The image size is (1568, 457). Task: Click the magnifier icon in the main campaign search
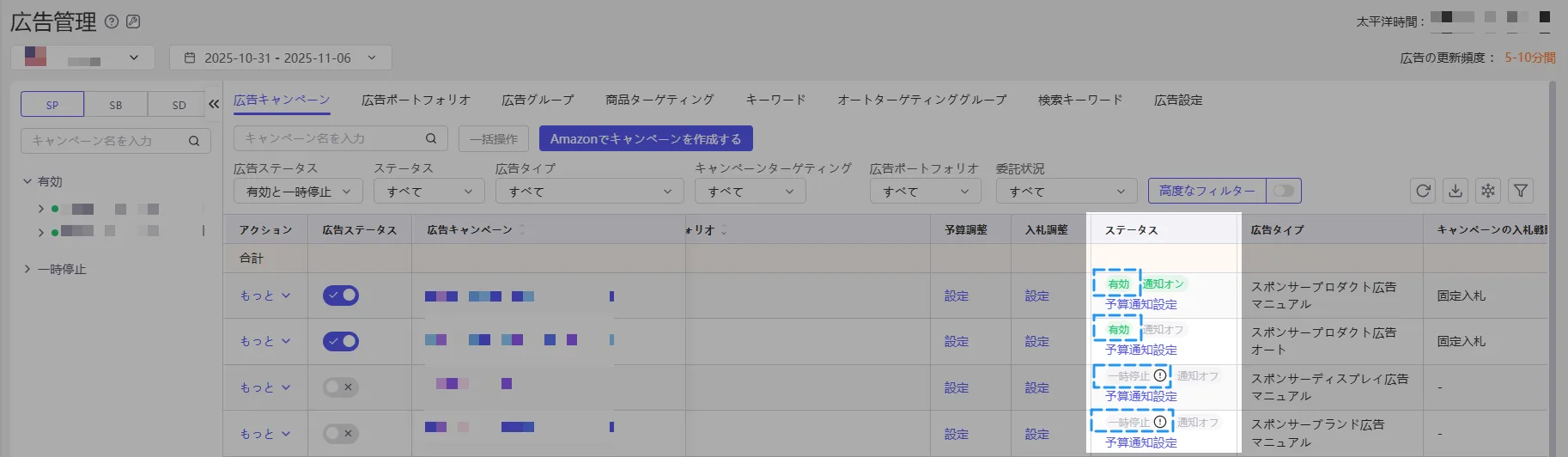click(431, 138)
